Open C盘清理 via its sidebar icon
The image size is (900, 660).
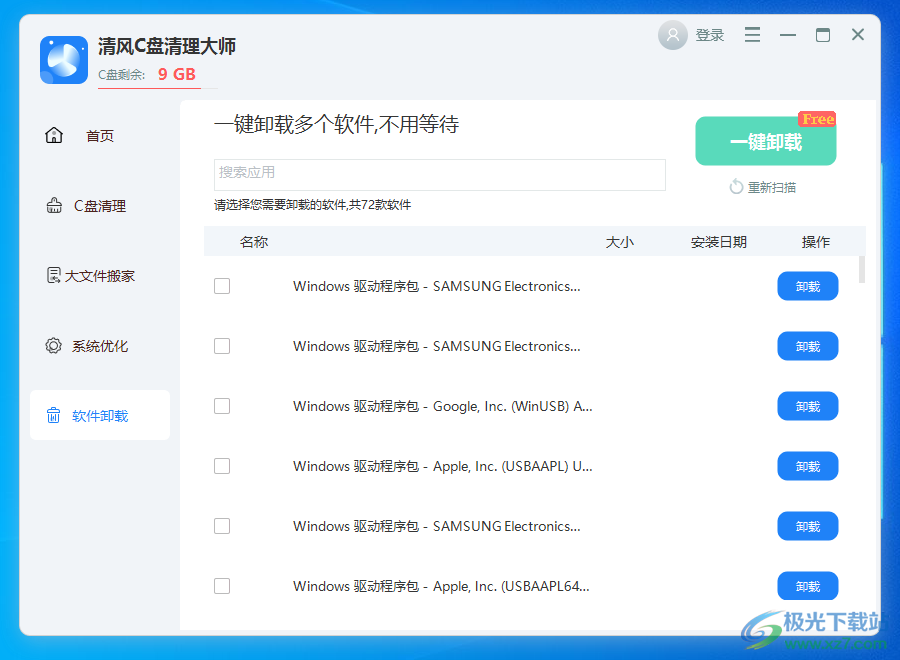(53, 205)
